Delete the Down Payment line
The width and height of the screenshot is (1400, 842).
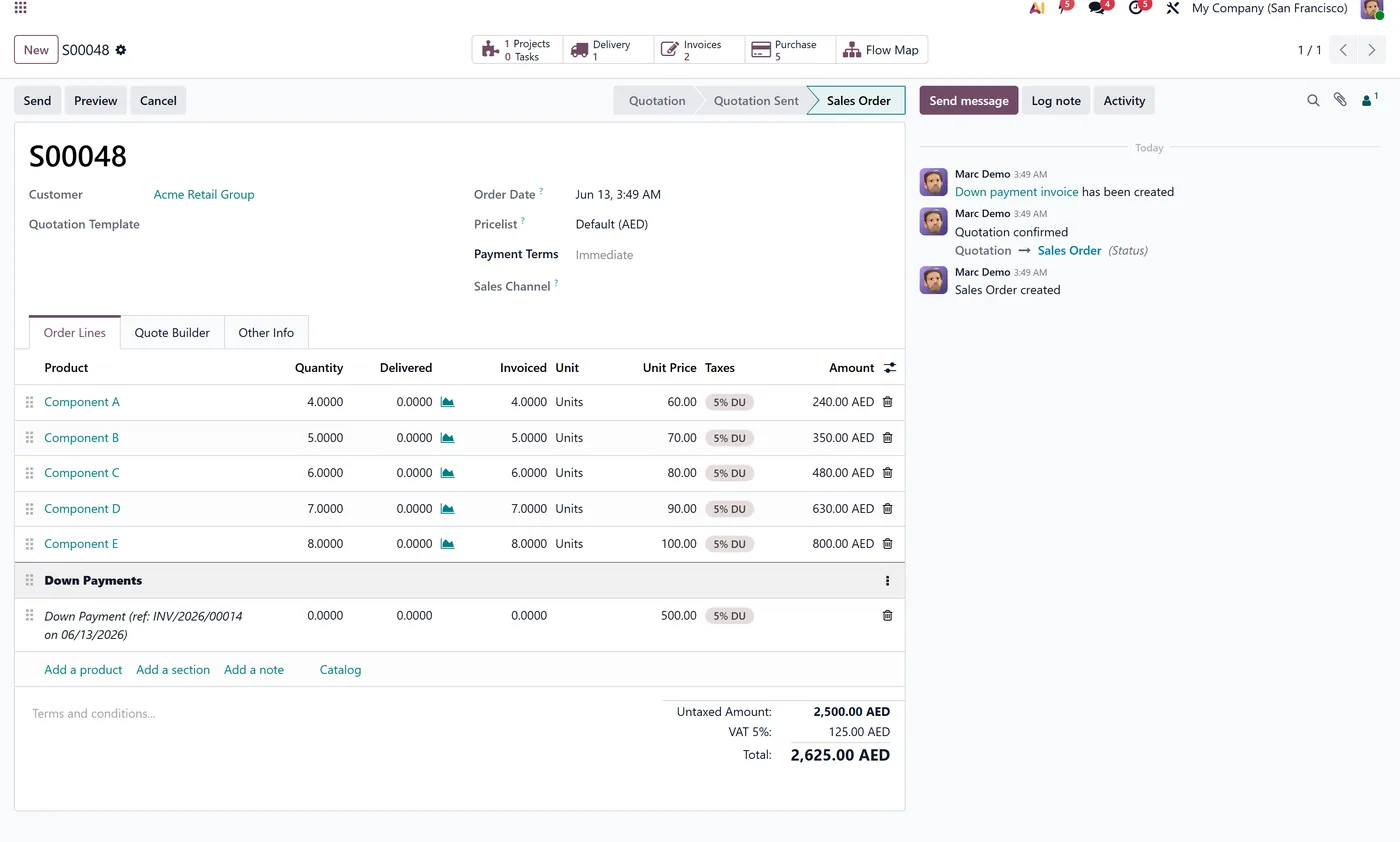pyautogui.click(x=887, y=616)
